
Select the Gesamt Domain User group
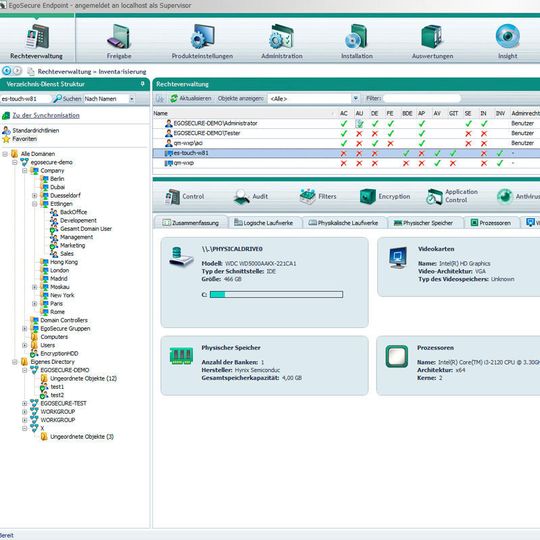(x=86, y=229)
